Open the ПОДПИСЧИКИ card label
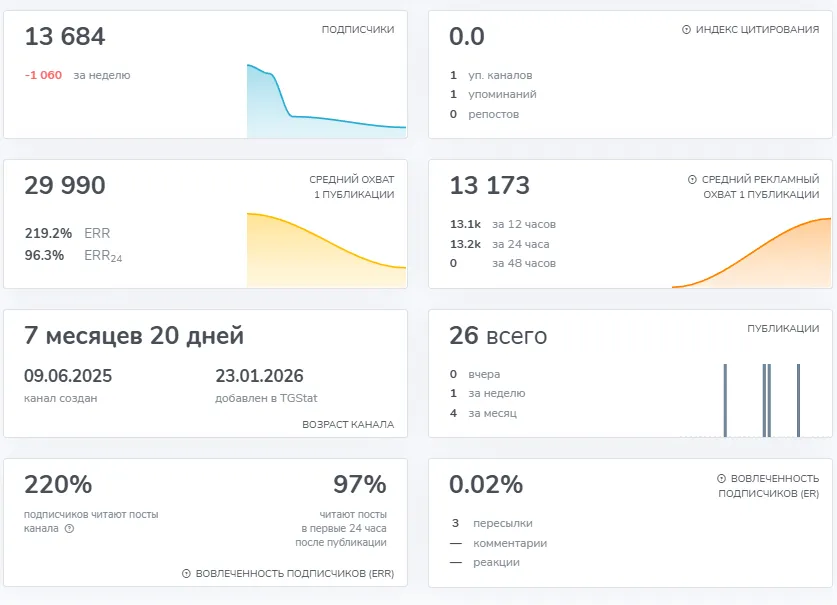The height and width of the screenshot is (605, 837). coord(358,29)
